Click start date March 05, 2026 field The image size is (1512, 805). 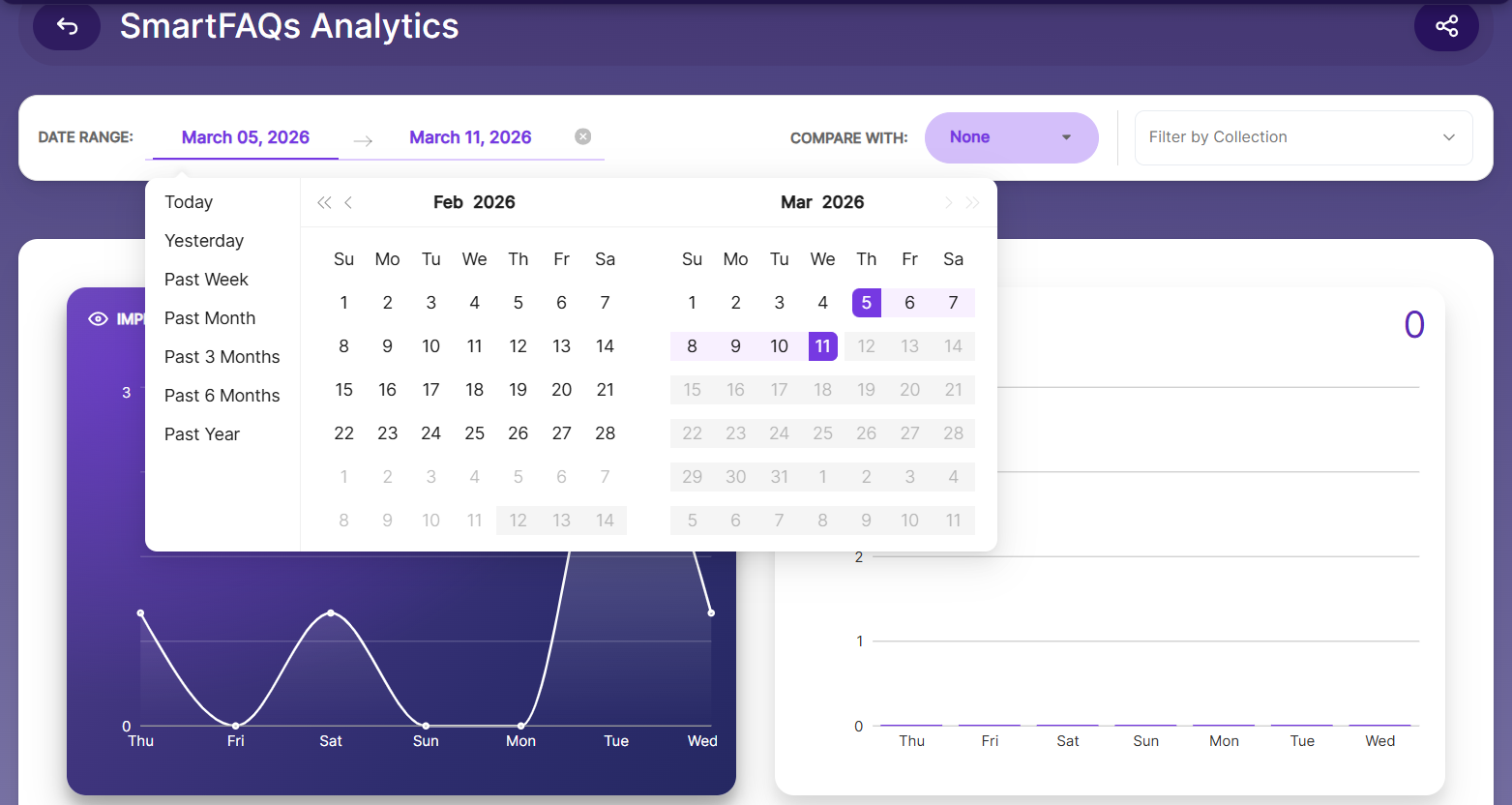[246, 137]
